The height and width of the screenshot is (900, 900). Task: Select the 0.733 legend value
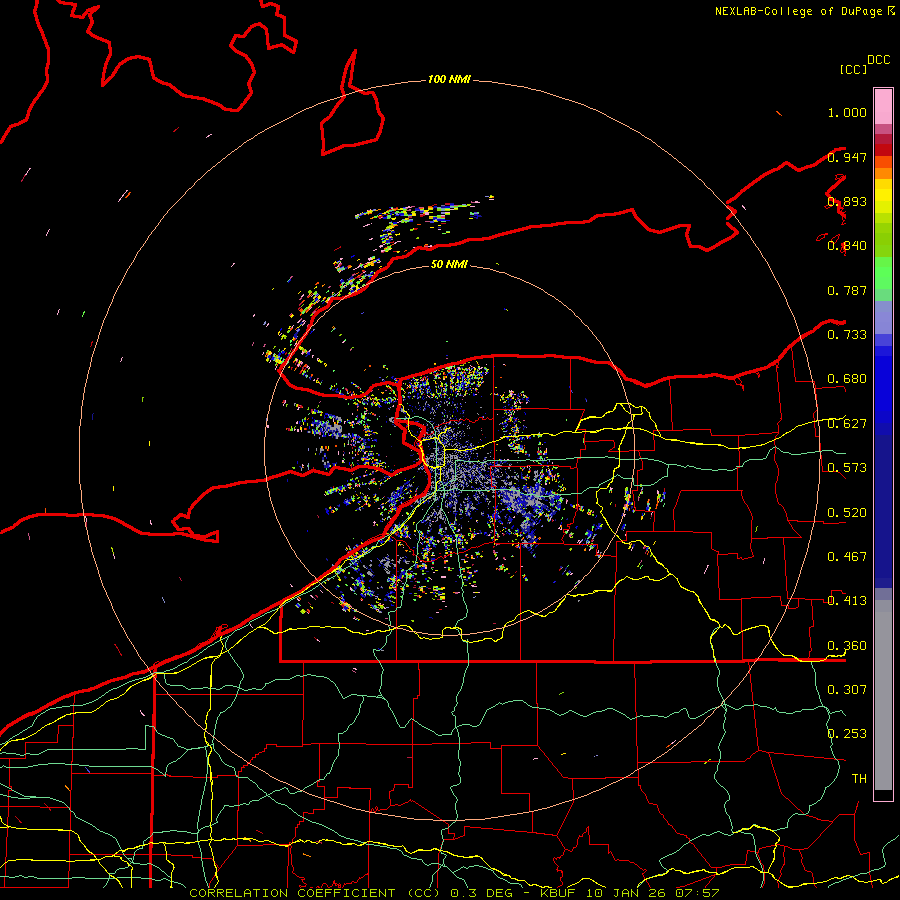click(847, 335)
